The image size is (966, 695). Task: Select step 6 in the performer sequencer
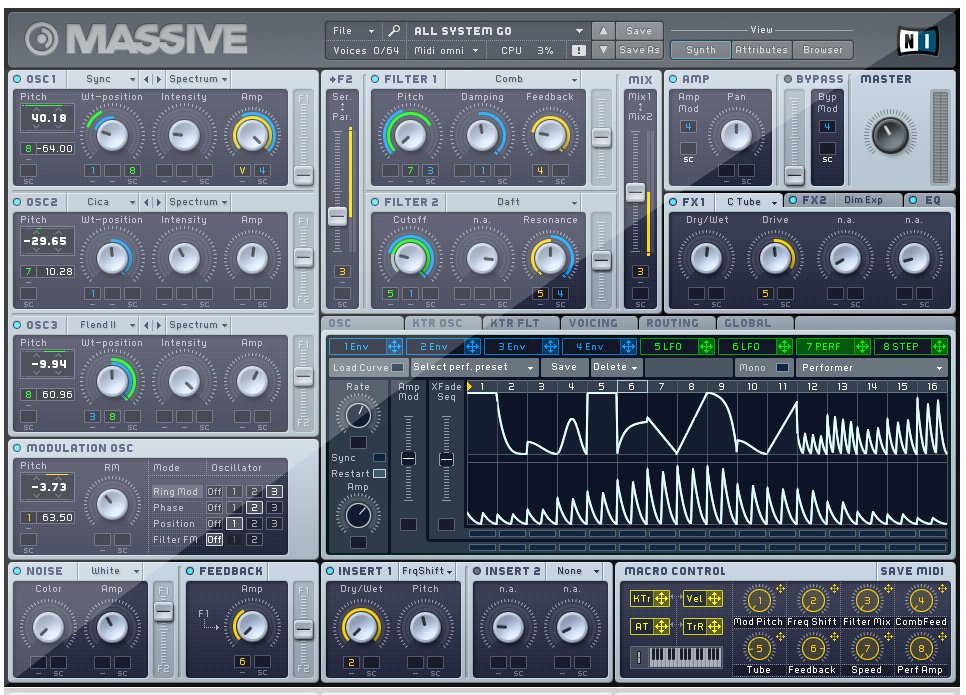tap(631, 387)
